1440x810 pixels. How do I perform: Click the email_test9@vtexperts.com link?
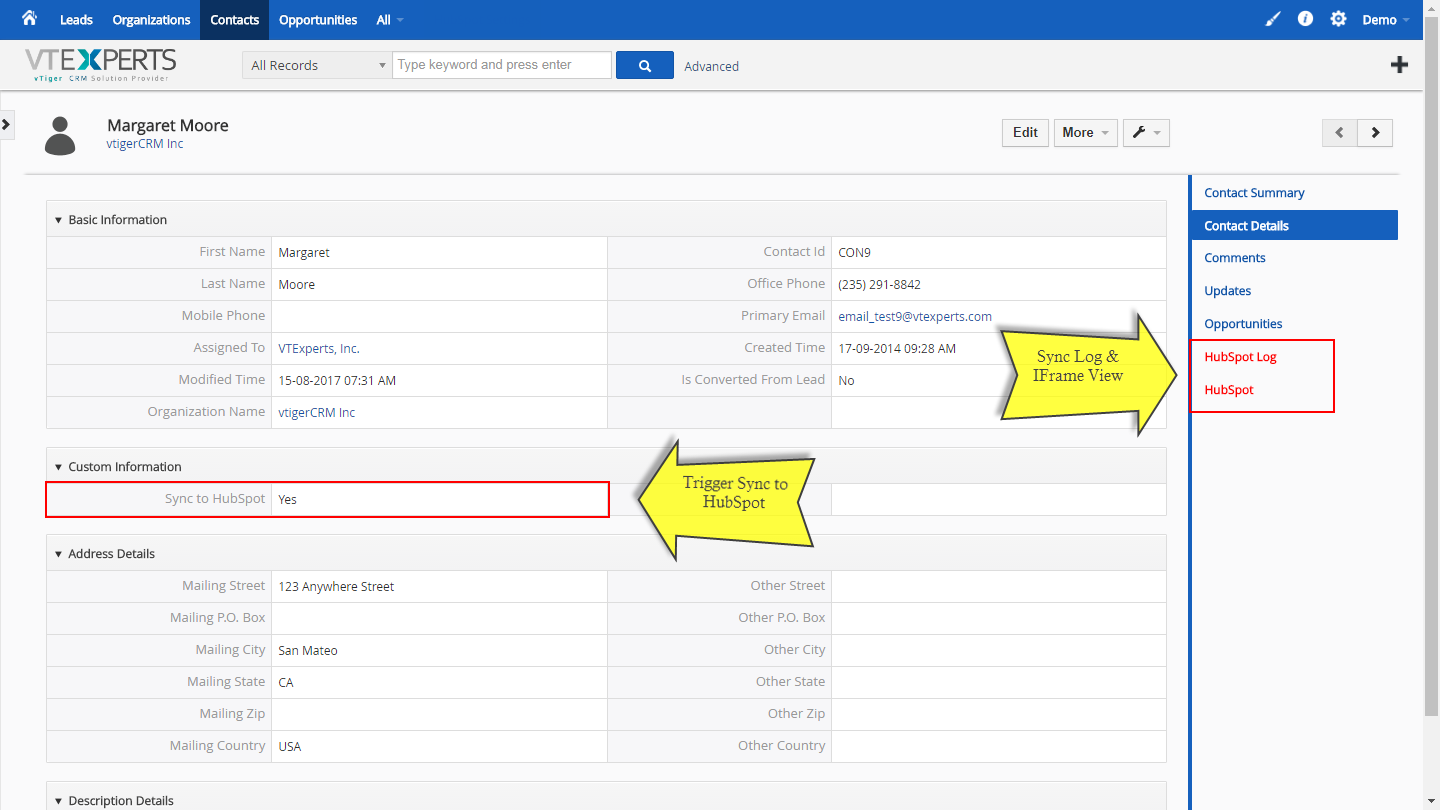pos(915,316)
